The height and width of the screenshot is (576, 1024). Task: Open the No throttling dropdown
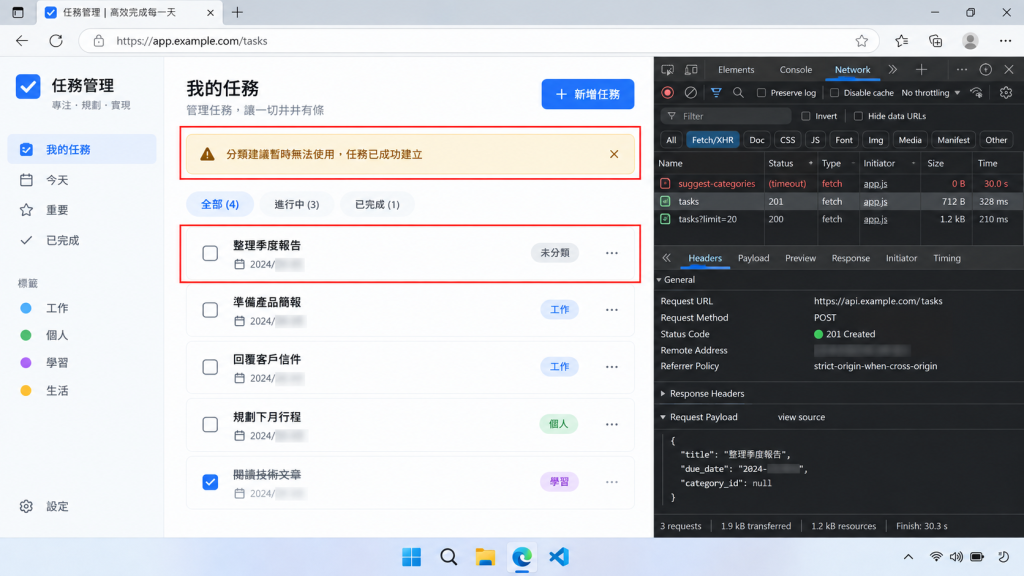931,93
